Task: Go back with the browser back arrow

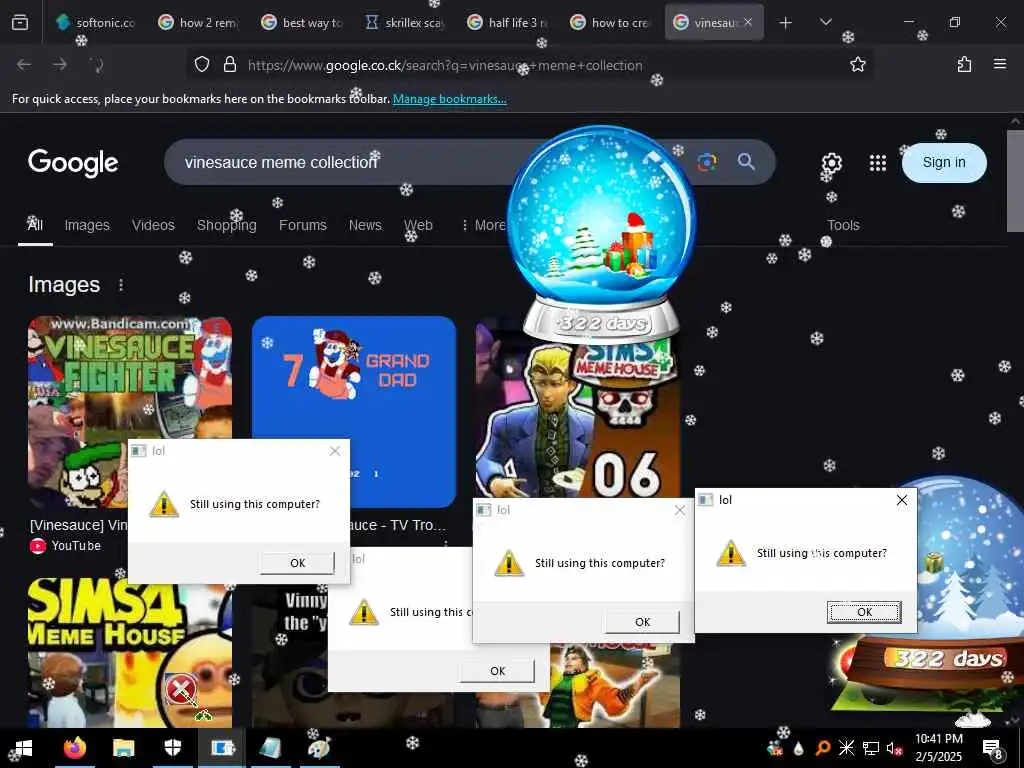Action: tap(24, 65)
